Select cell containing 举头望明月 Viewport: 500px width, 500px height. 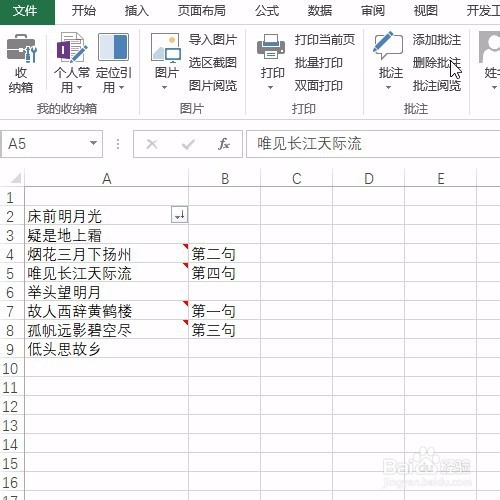[107, 292]
